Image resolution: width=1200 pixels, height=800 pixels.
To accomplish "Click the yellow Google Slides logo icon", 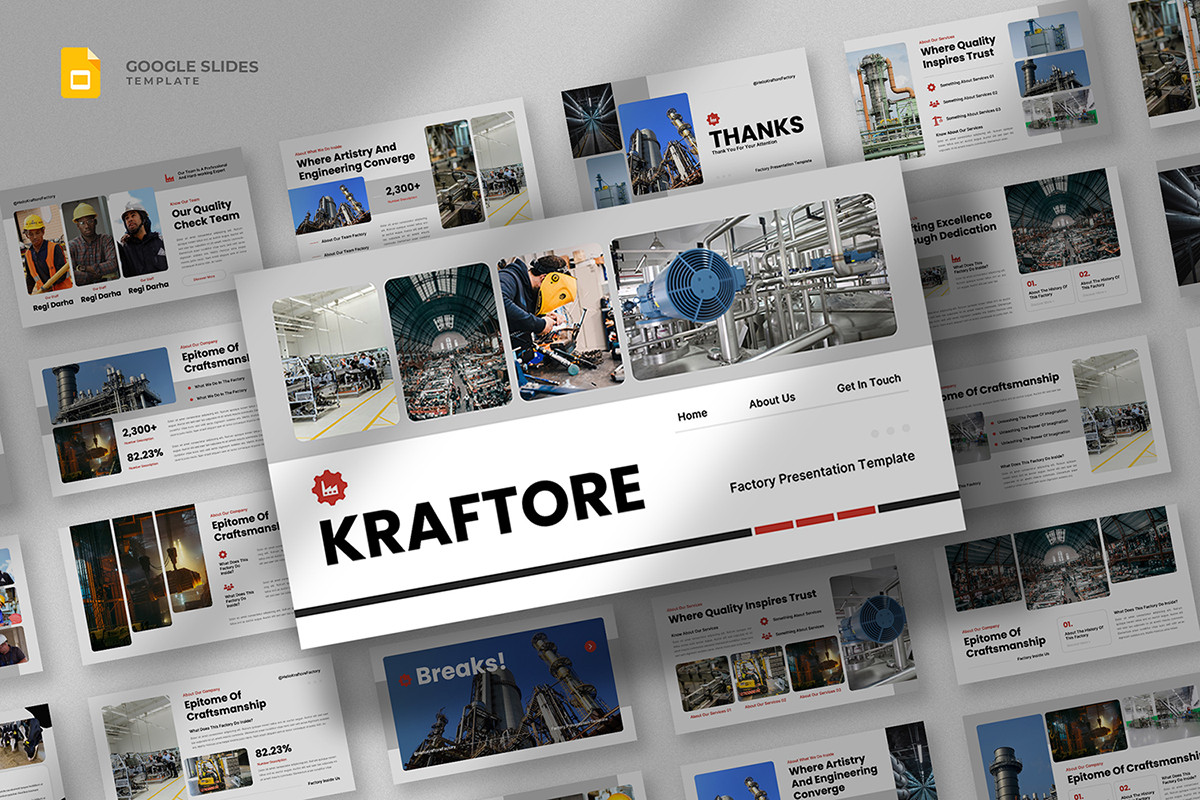I will point(80,72).
